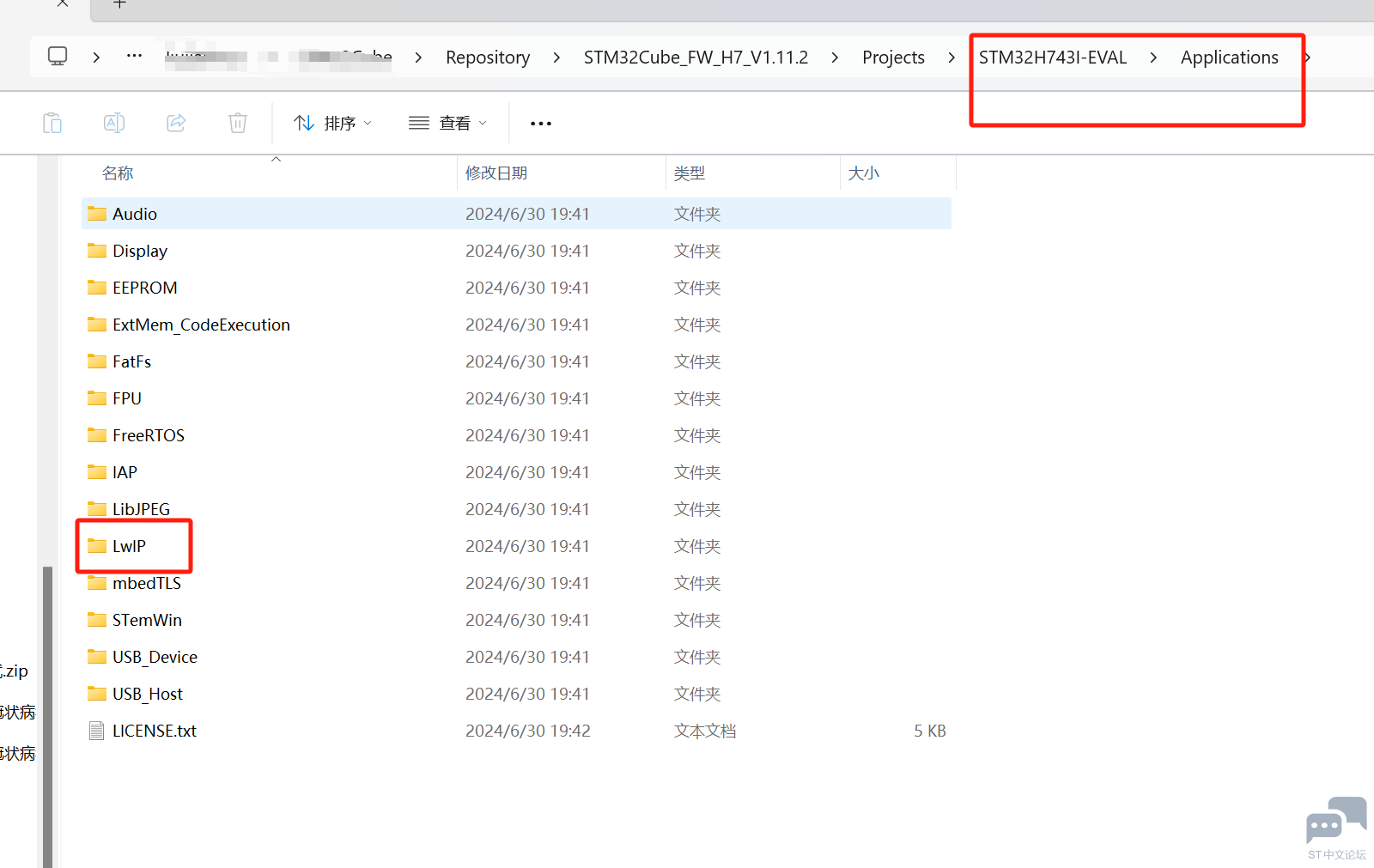1374x868 pixels.
Task: Click the FPU folder name
Action: [x=127, y=398]
